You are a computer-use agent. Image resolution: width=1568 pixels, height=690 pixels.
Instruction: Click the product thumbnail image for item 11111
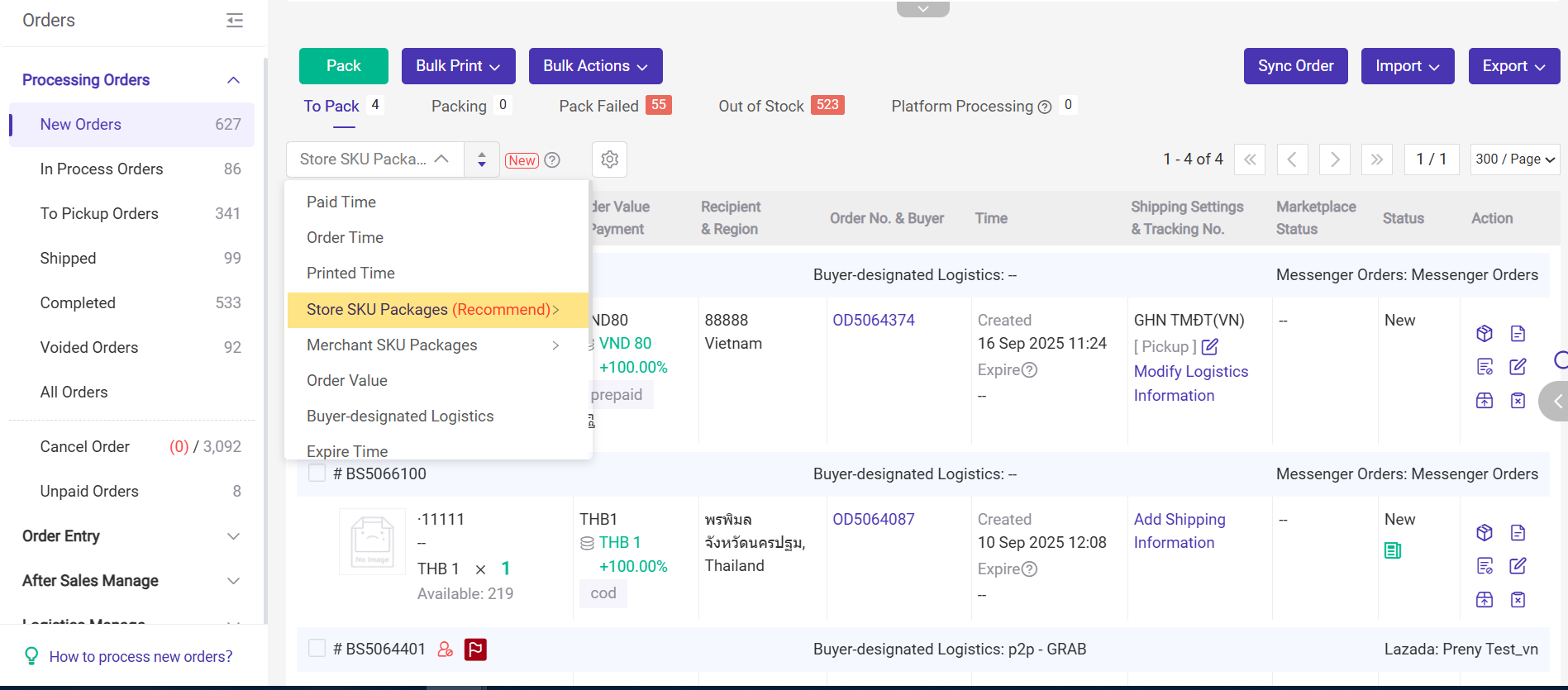pos(372,542)
